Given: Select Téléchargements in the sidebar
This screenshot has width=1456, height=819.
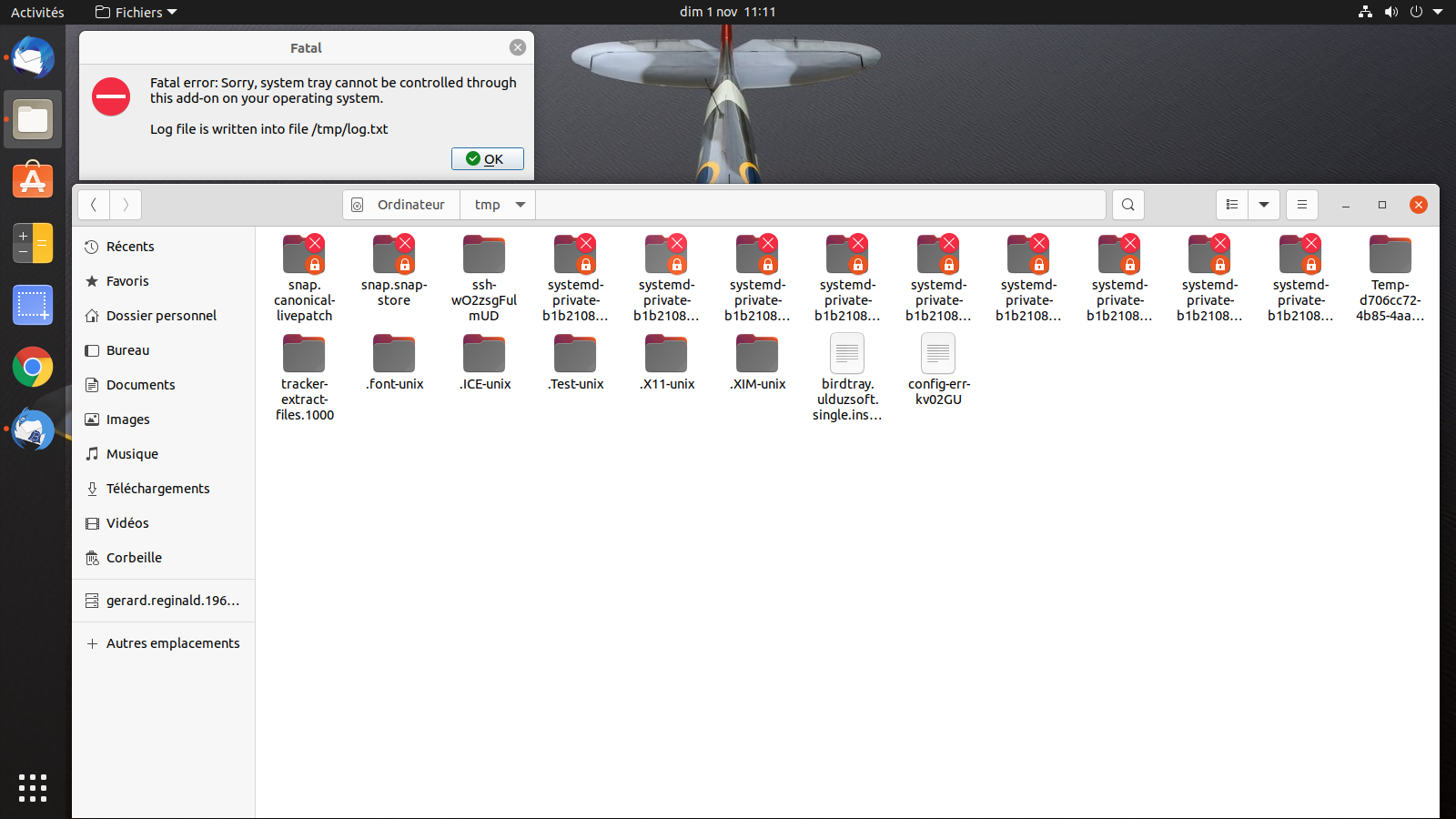Looking at the screenshot, I should point(157,489).
